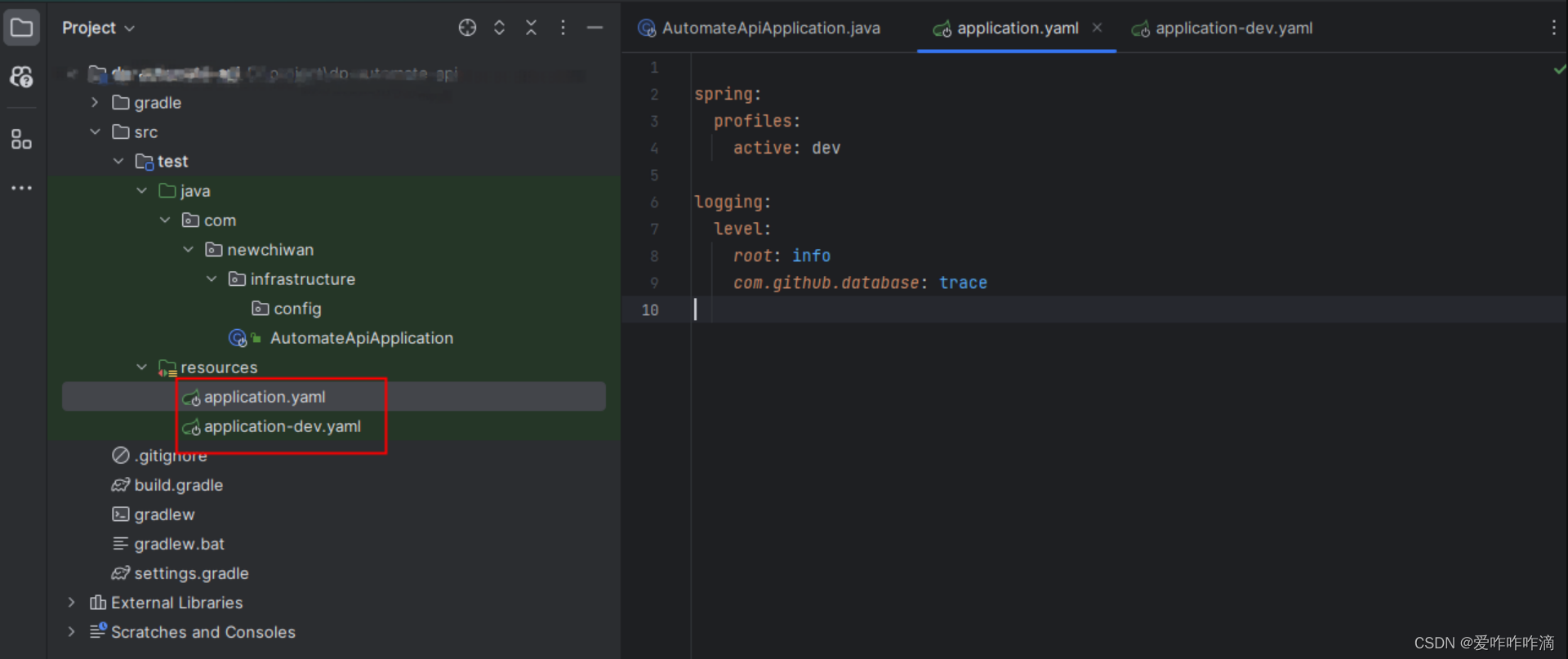Hide the Project panel with minimize icon
This screenshot has height=659, width=1568.
click(x=595, y=28)
